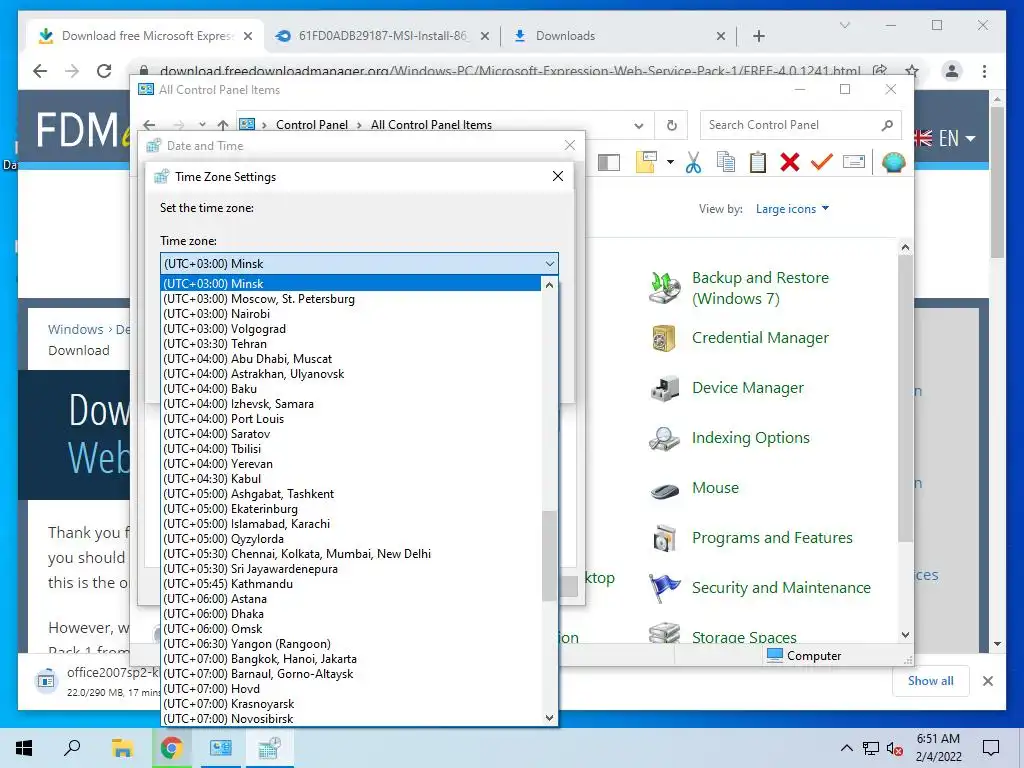The image size is (1024, 768).
Task: Select (UTC+04:00) Baku time zone
Action: 351,389
